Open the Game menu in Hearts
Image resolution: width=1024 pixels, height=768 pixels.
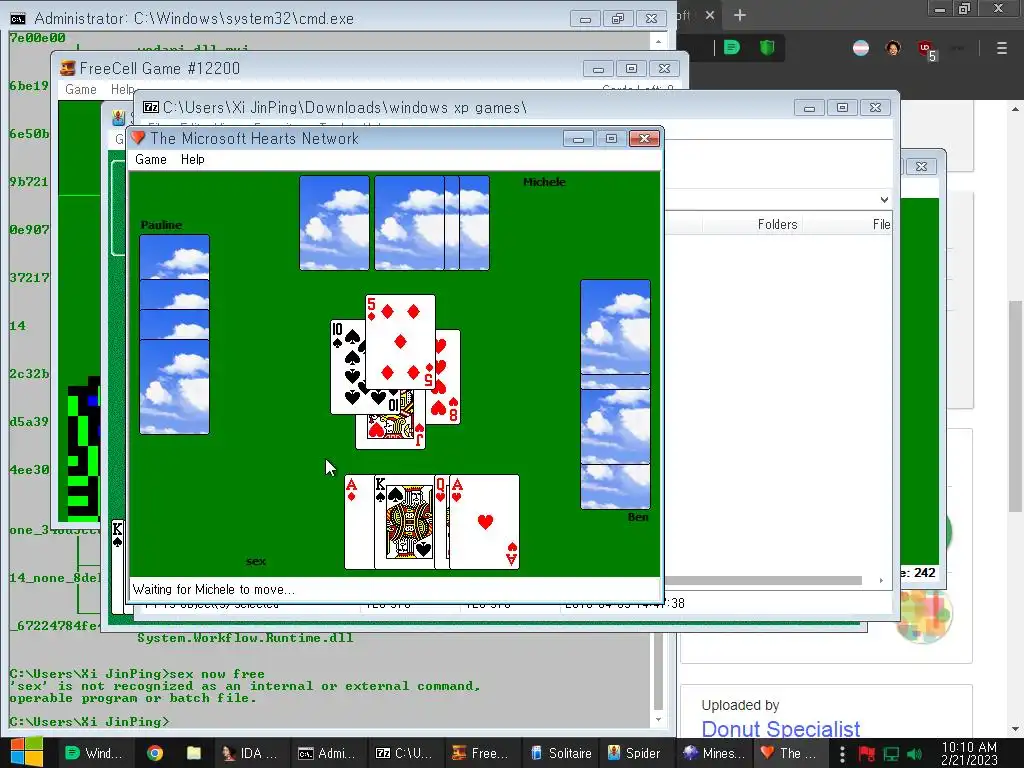151,159
